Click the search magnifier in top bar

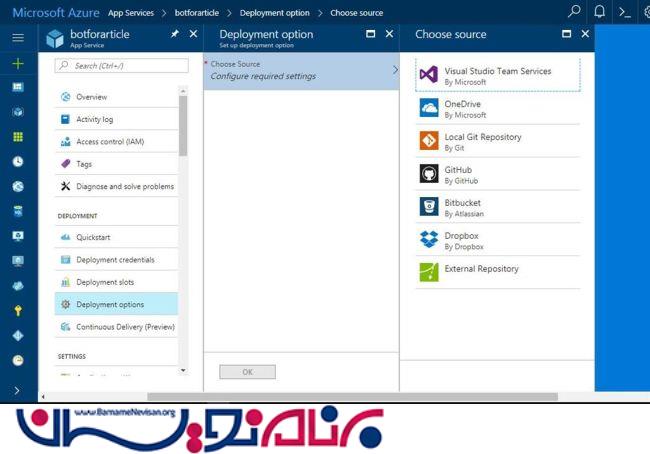574,11
